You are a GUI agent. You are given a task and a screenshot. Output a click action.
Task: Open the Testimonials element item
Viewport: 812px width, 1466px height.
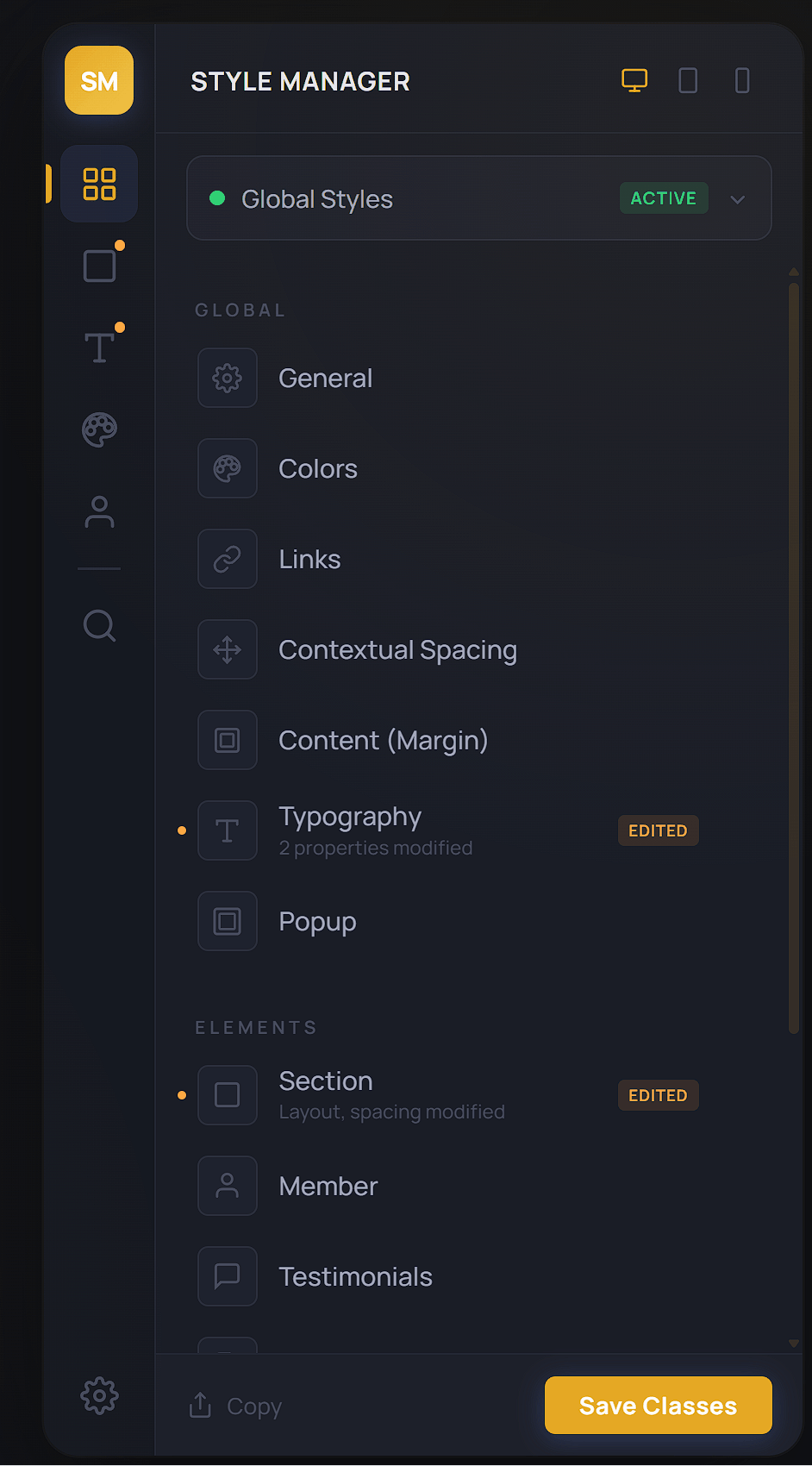[x=355, y=1277]
